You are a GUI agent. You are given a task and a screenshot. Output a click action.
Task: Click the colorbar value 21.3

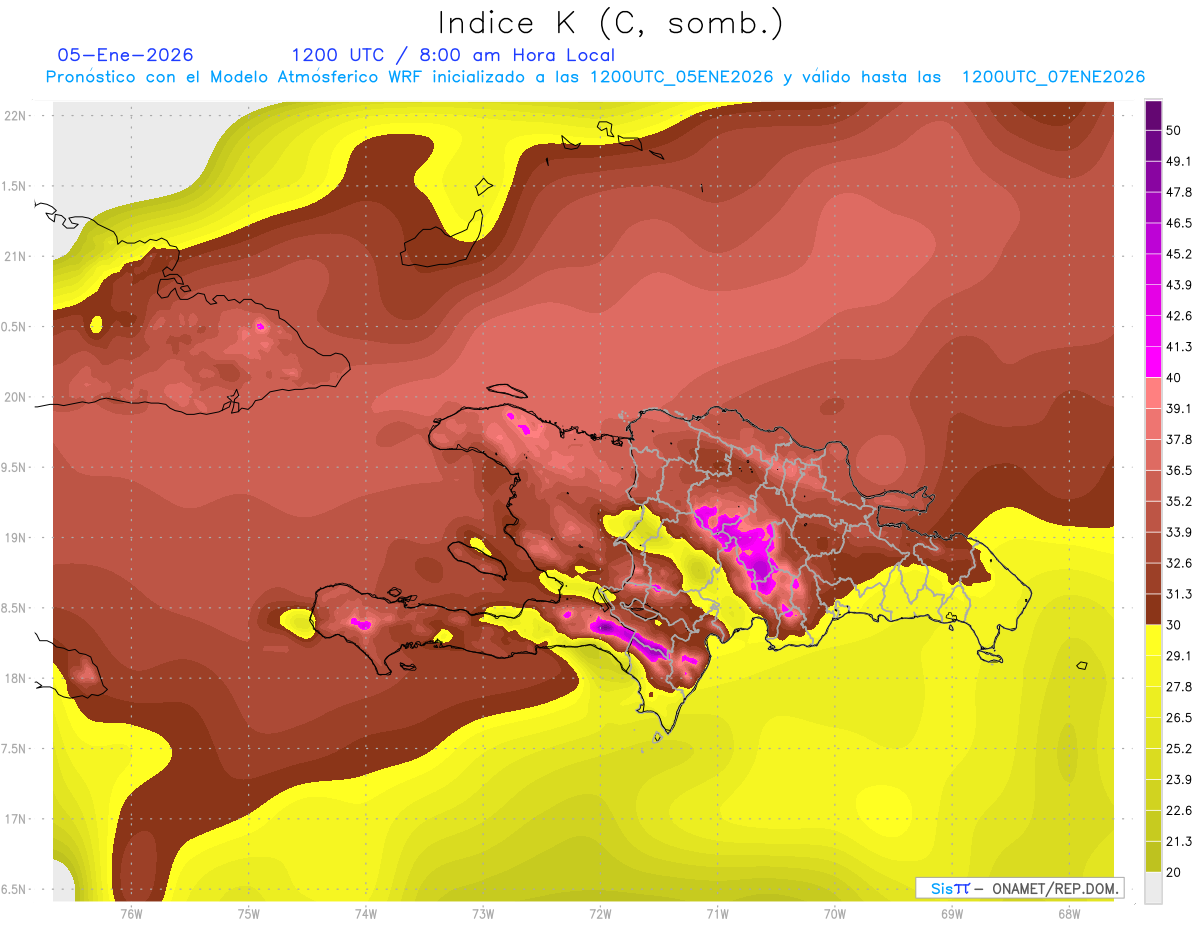click(1179, 841)
